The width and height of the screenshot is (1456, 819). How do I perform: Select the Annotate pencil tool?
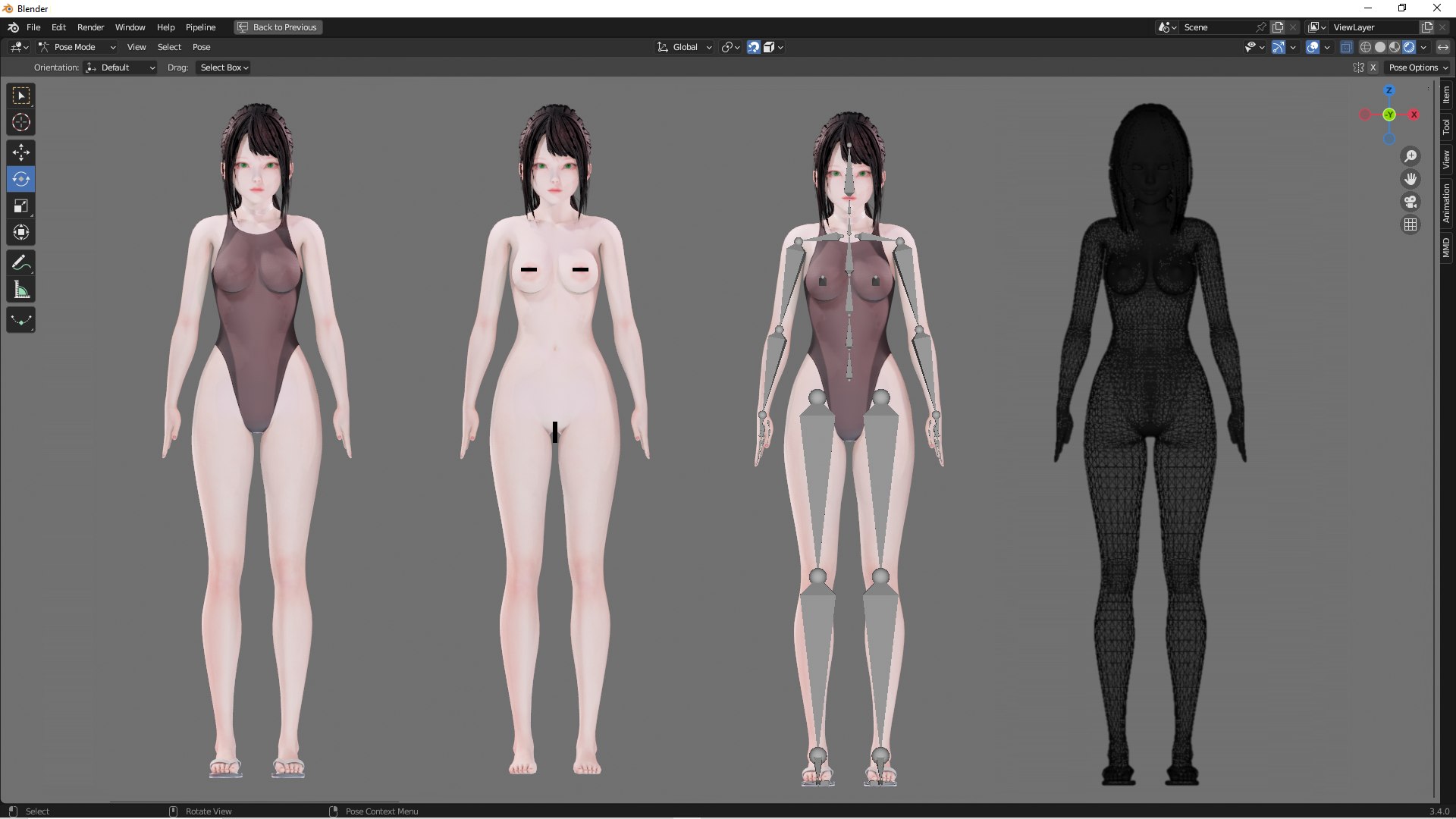point(21,263)
